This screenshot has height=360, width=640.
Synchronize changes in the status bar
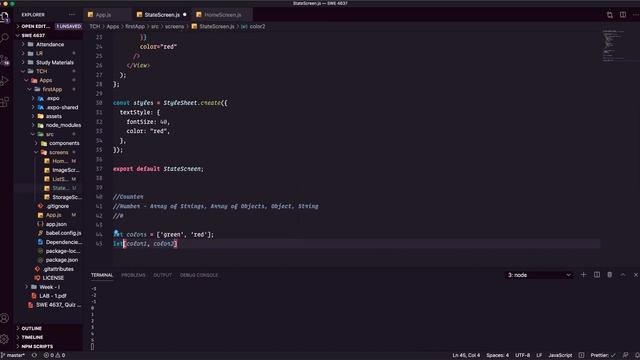click(x=34, y=355)
